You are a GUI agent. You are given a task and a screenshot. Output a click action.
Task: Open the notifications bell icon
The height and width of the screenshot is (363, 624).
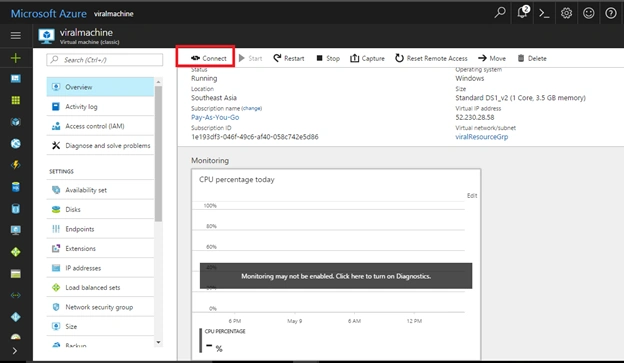pos(523,12)
